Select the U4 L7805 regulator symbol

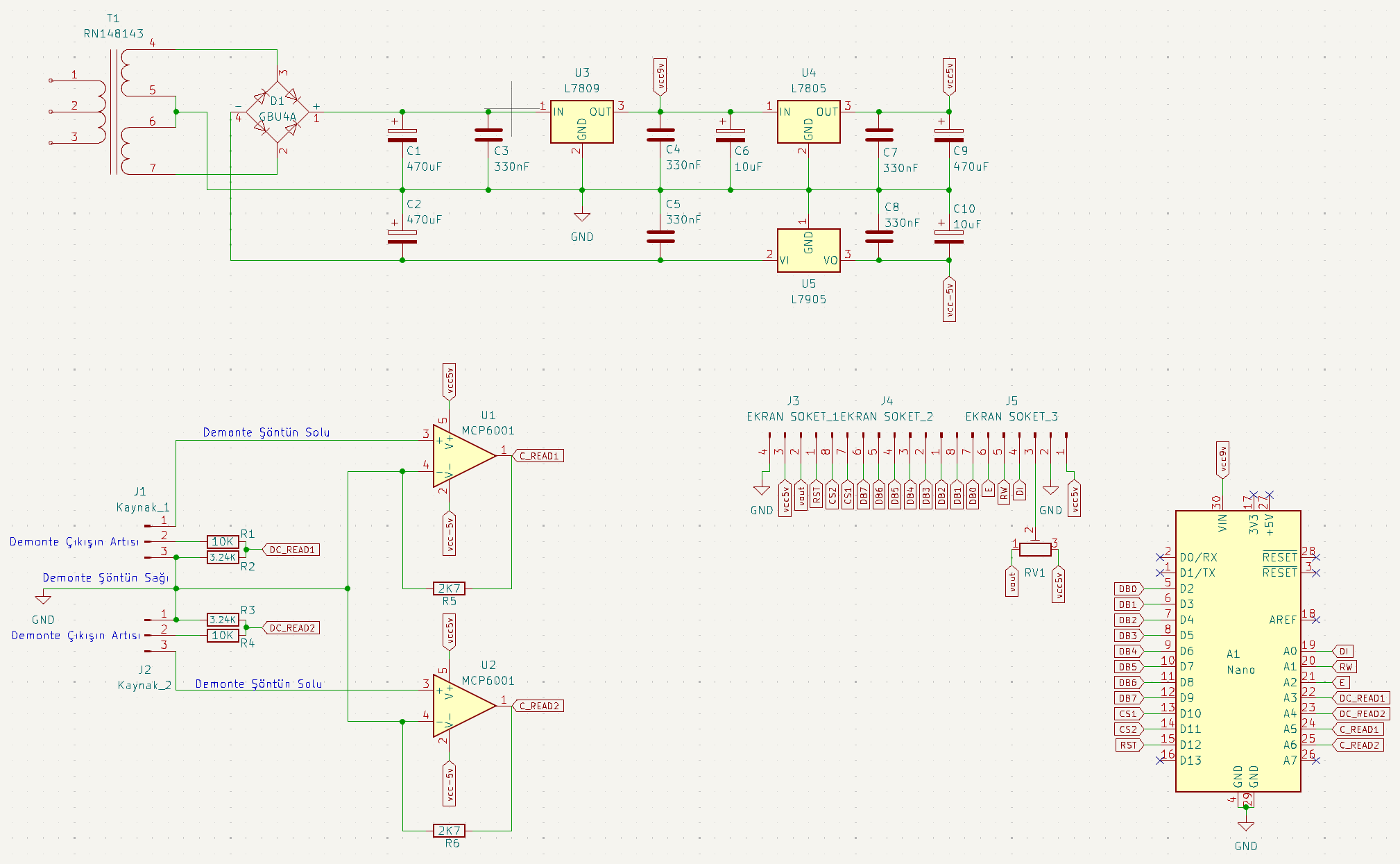pyautogui.click(x=808, y=122)
